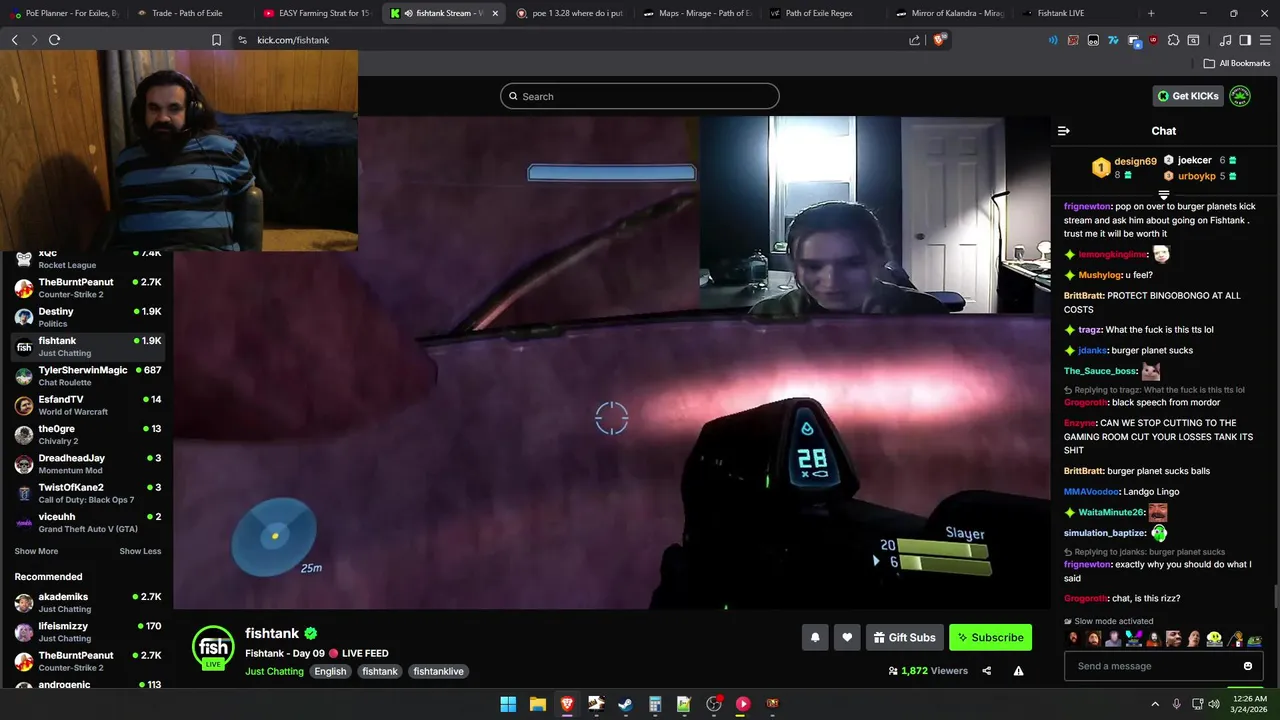Click the tab search extension icon
The height and width of the screenshot is (720, 1280).
pyautogui.click(x=1193, y=40)
